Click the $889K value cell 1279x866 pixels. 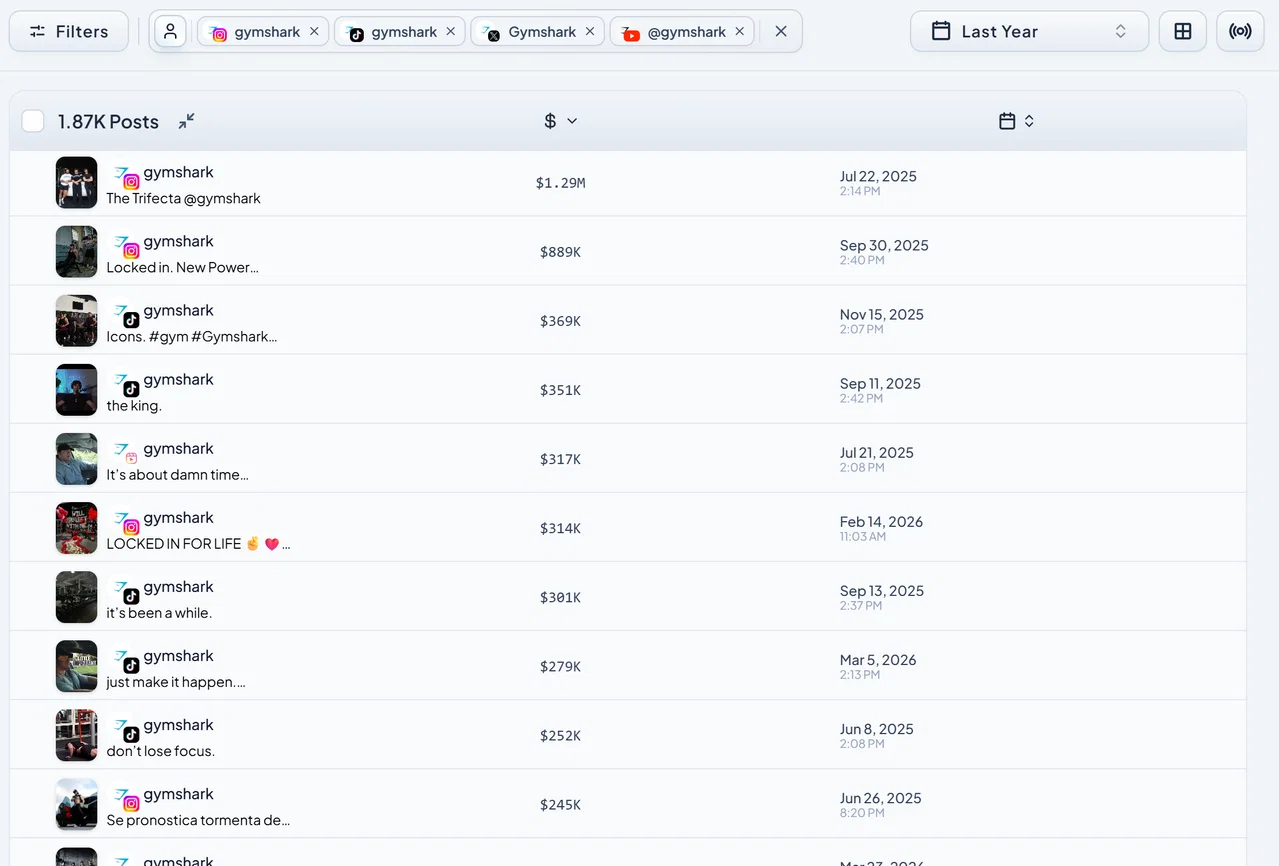click(x=561, y=252)
